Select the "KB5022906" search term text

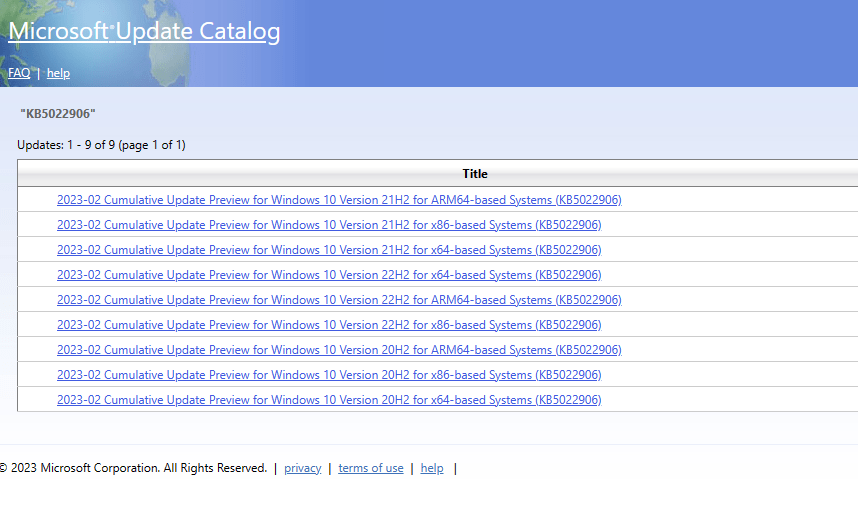click(57, 114)
